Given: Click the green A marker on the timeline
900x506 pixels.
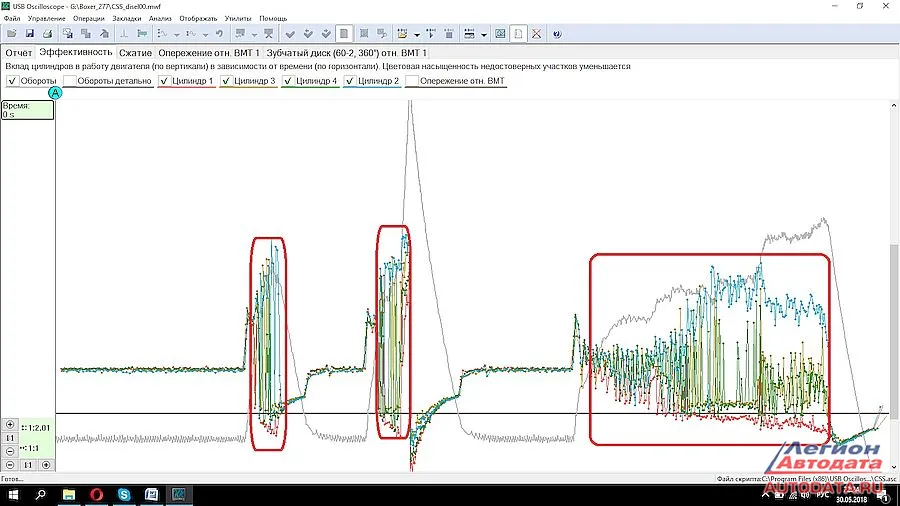Looking at the screenshot, I should pos(55,93).
